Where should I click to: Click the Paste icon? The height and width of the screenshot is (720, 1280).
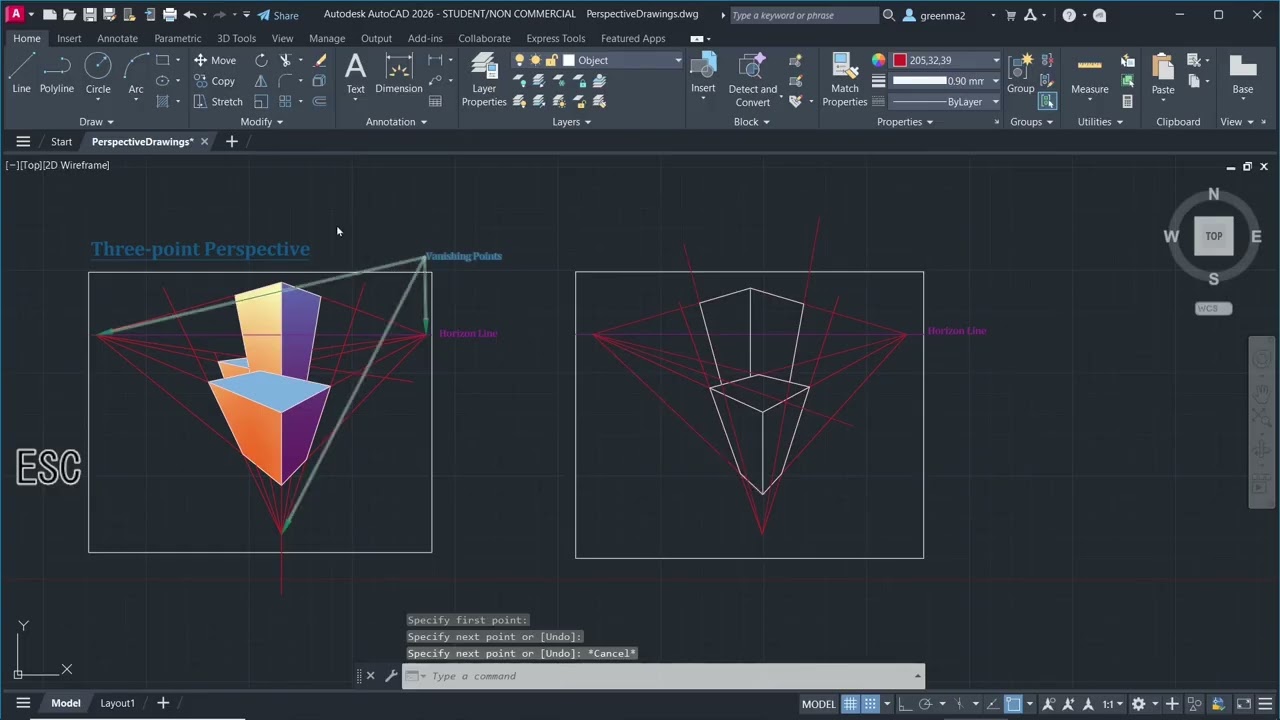(1163, 74)
